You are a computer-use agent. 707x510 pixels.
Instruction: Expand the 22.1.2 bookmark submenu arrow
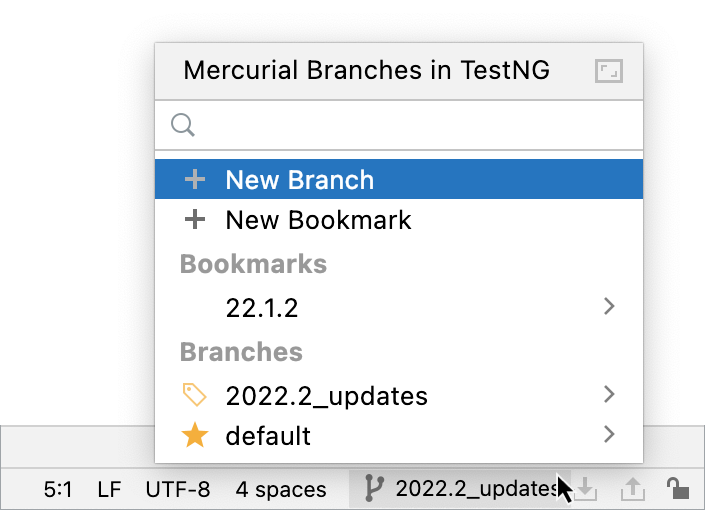[x=610, y=307]
